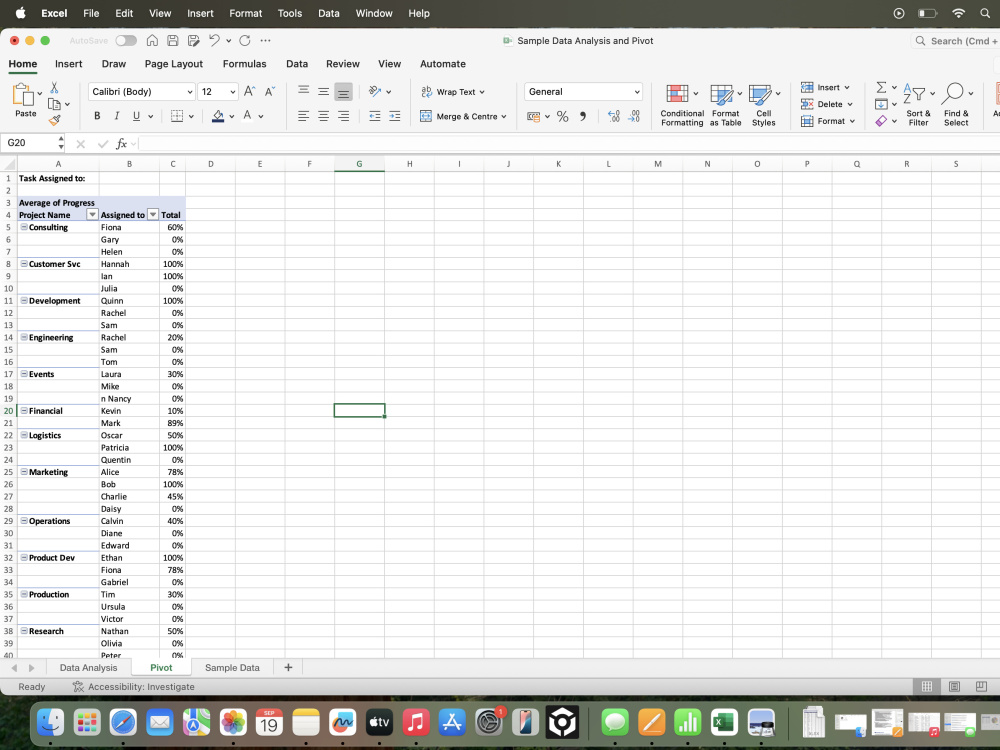Image resolution: width=1000 pixels, height=750 pixels.
Task: Open Finder from the Dock
Action: point(50,723)
